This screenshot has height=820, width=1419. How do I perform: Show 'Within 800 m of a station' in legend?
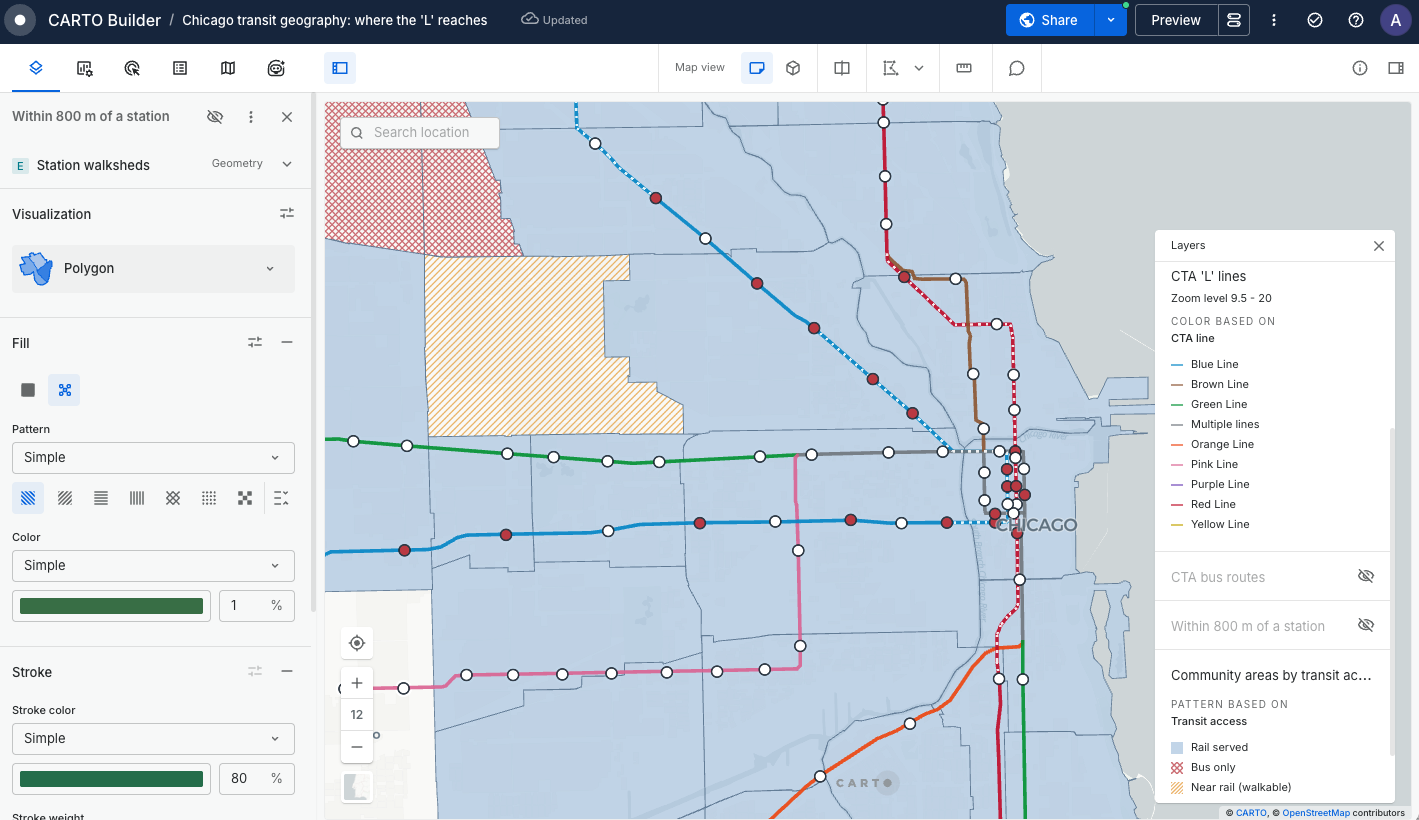coord(1366,625)
